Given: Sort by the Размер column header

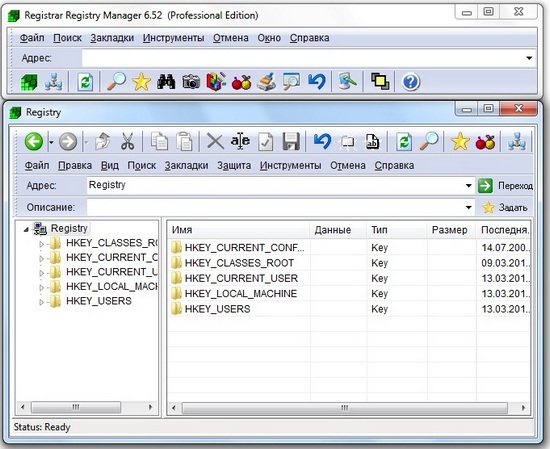Looking at the screenshot, I should 451,230.
